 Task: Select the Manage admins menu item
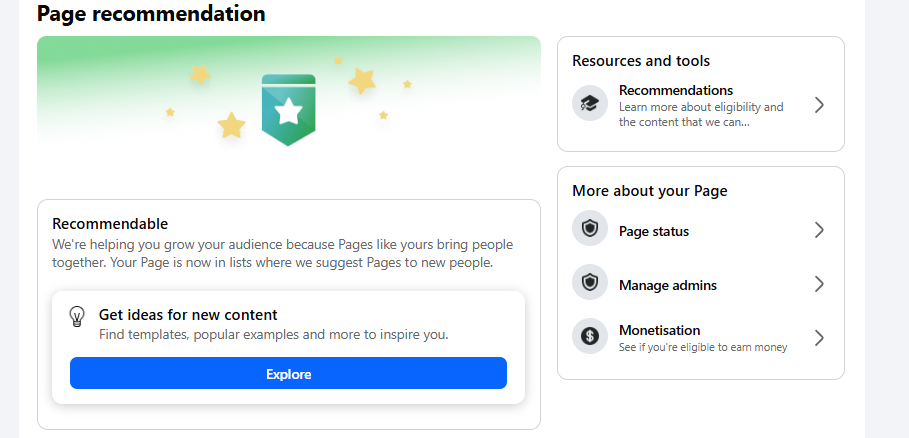[668, 285]
